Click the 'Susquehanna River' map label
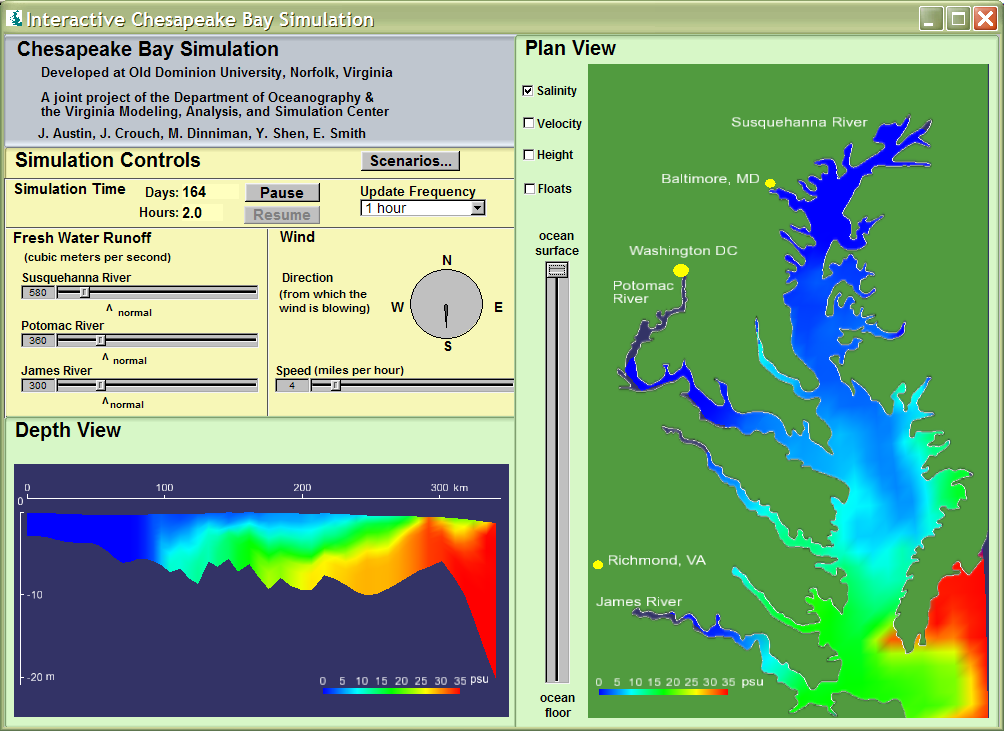The width and height of the screenshot is (1004, 731). 799,122
